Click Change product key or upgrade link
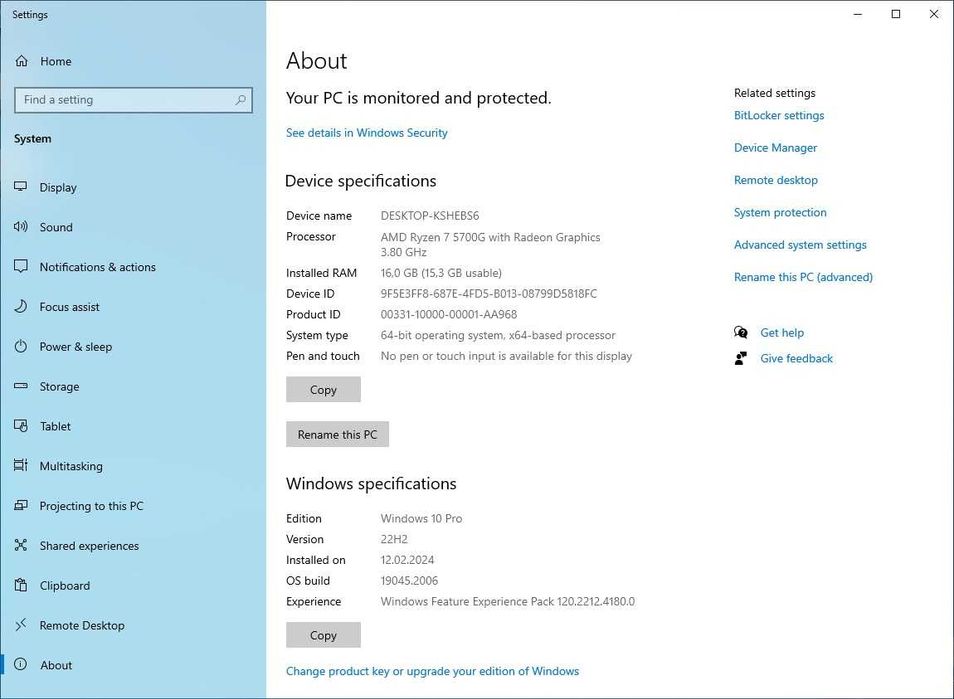 [x=433, y=671]
